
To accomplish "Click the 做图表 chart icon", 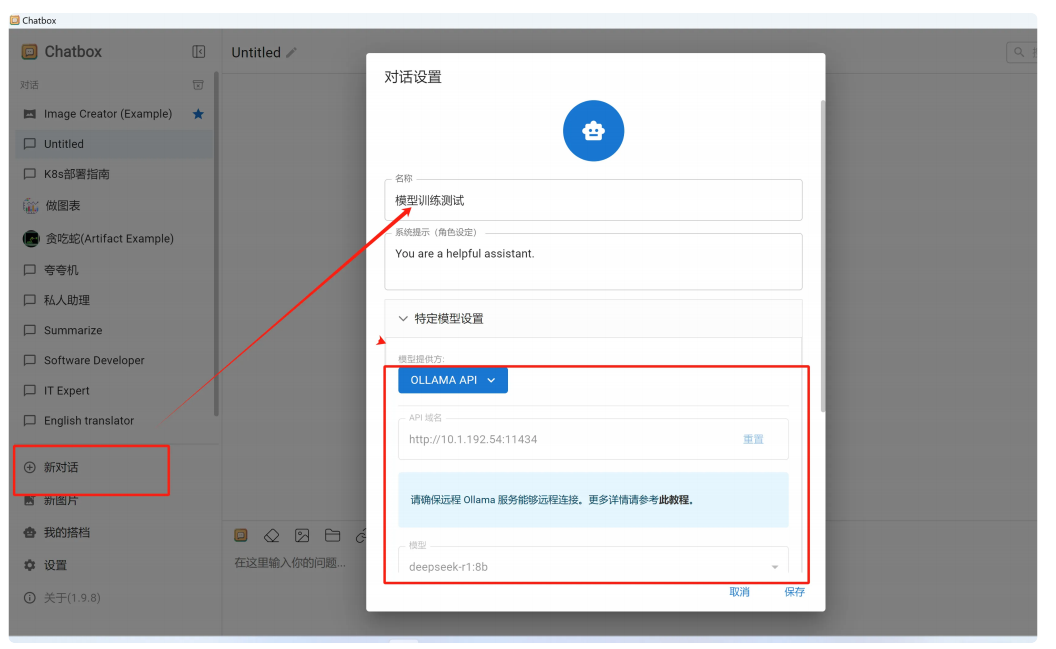I will point(30,206).
